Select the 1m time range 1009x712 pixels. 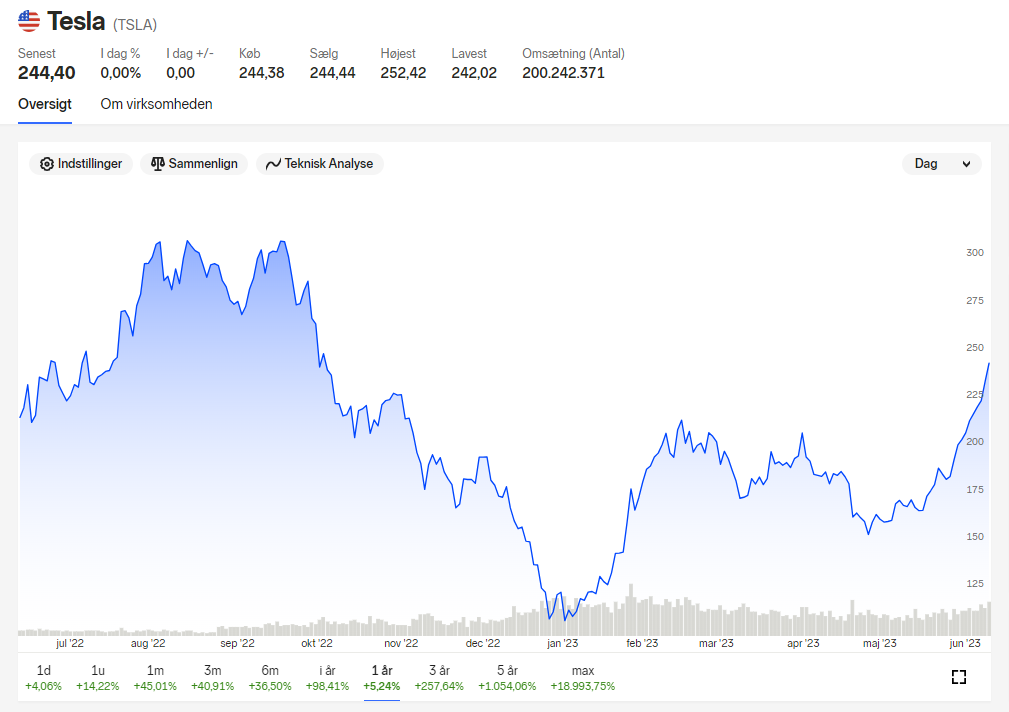point(155,678)
